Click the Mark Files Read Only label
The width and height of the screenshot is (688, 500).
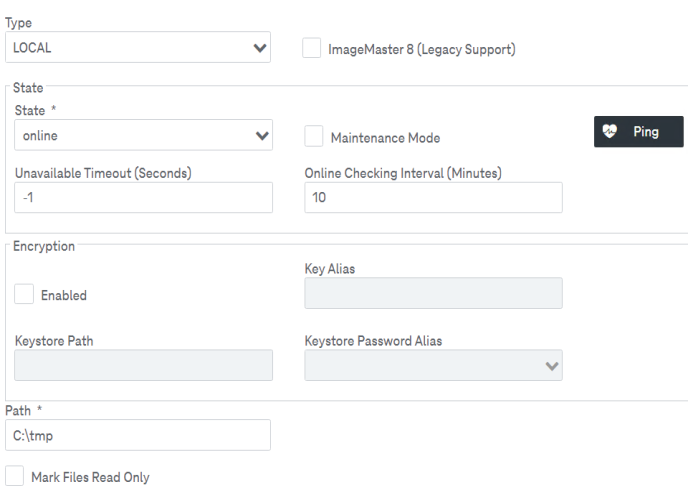click(x=90, y=477)
